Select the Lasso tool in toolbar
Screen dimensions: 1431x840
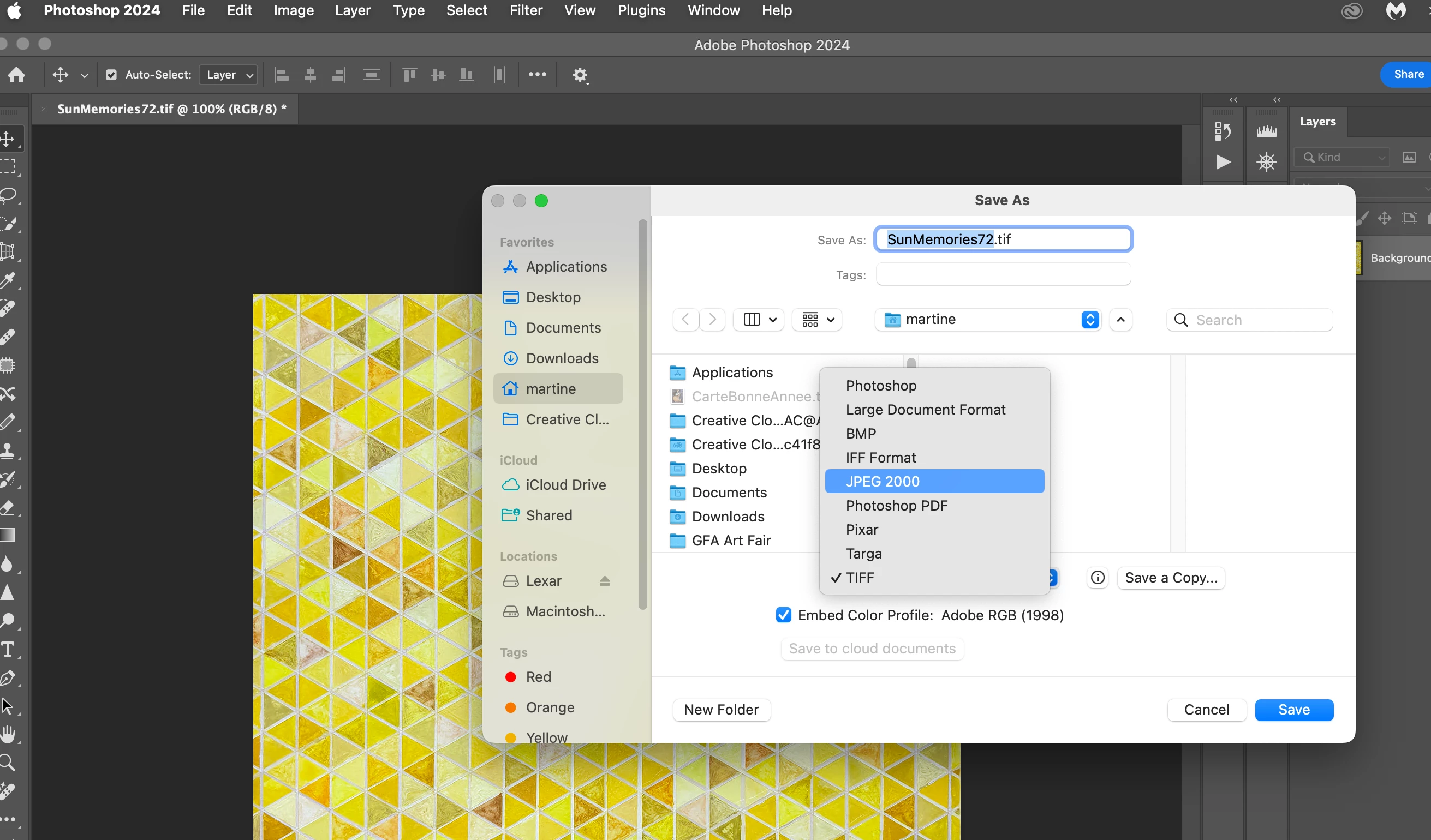[9, 196]
